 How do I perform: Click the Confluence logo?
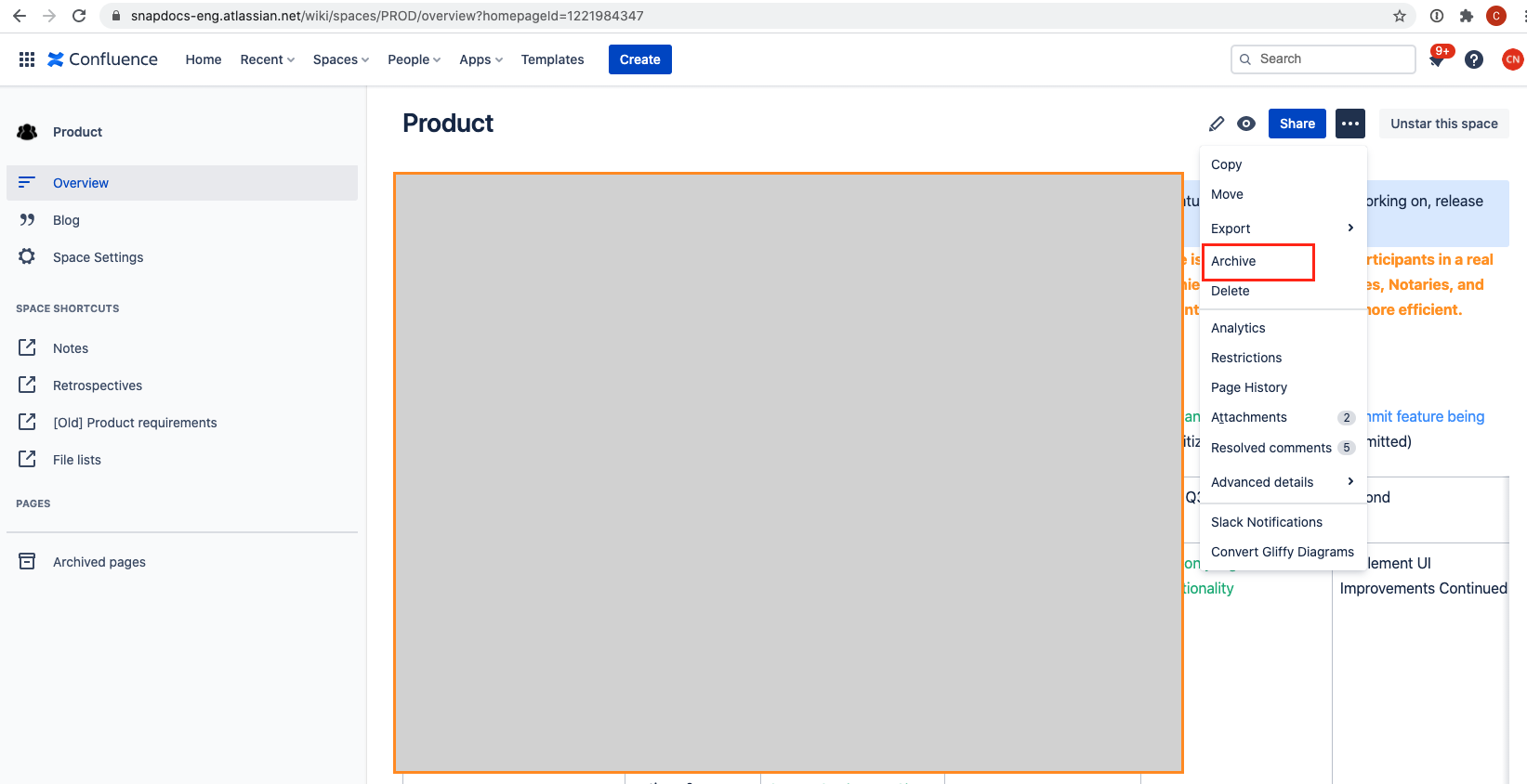click(102, 59)
